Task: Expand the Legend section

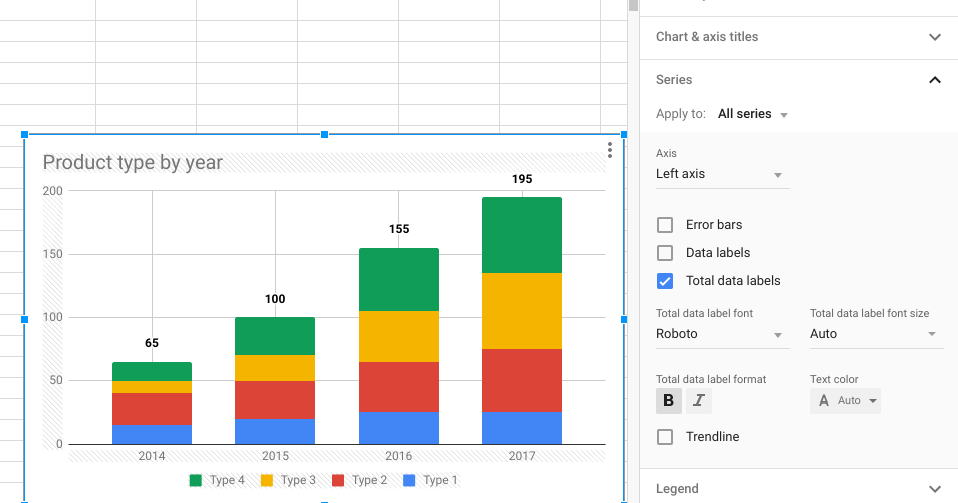Action: click(x=798, y=489)
